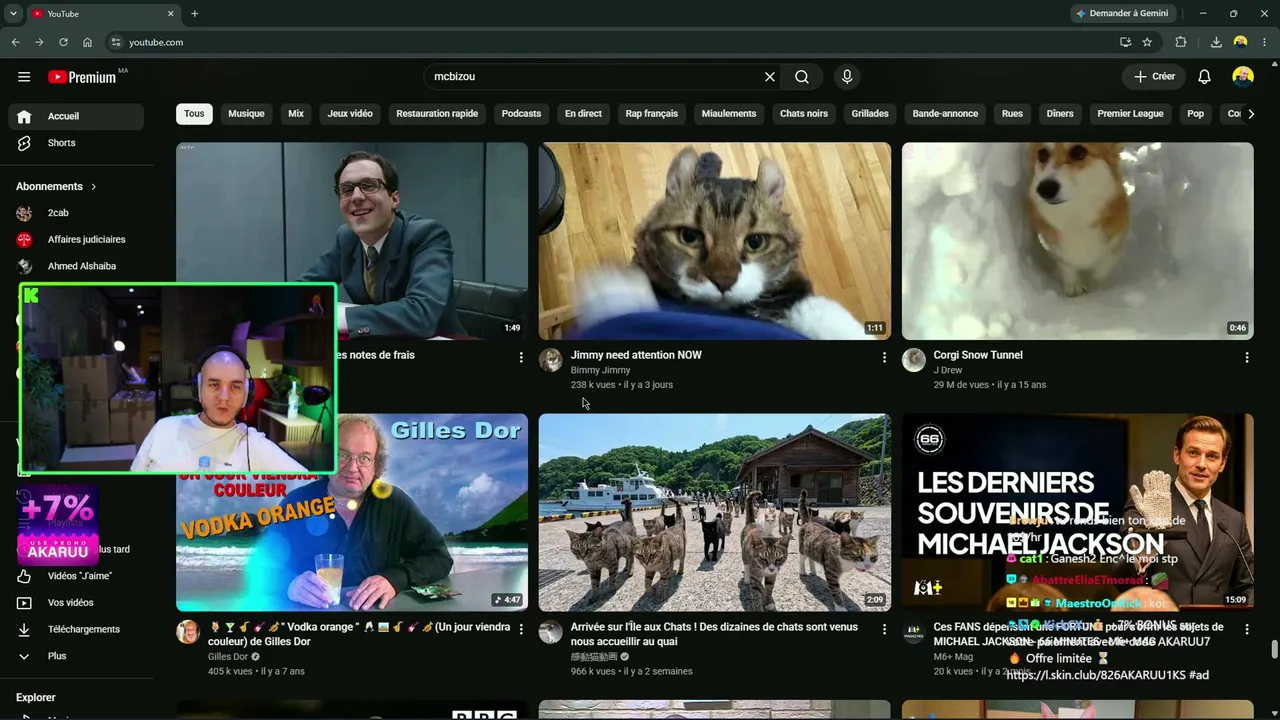Viewport: 1280px width, 720px height.
Task: Click the Créer button
Action: (1153, 77)
